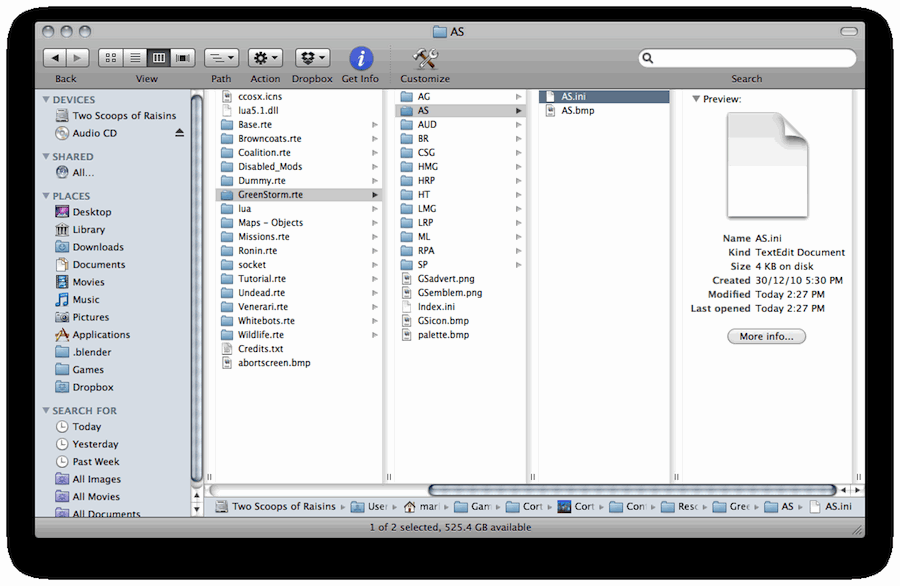Image resolution: width=900 pixels, height=586 pixels.
Task: Collapse the DEVICES sidebar section
Action: point(45,100)
